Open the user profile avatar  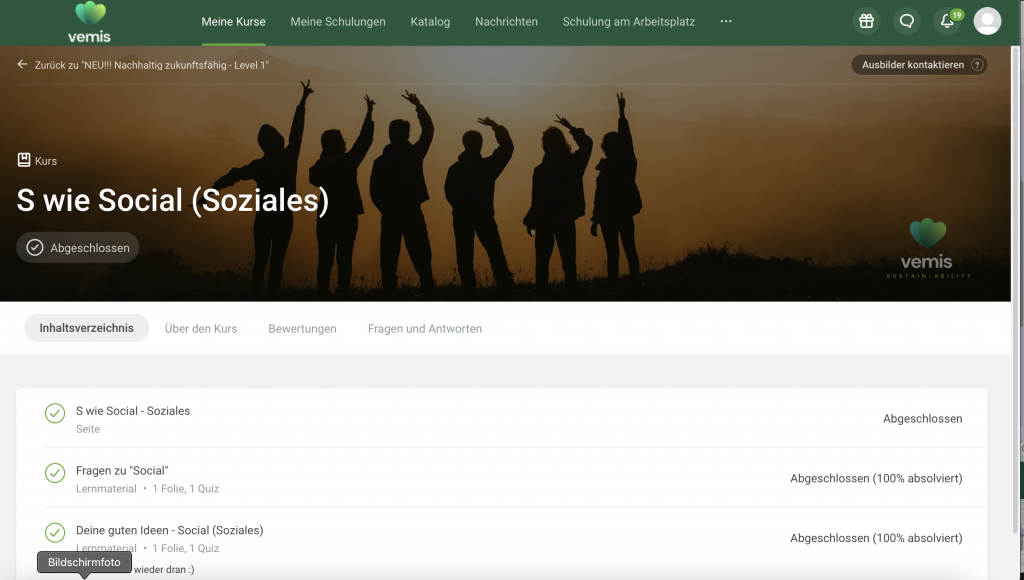987,21
